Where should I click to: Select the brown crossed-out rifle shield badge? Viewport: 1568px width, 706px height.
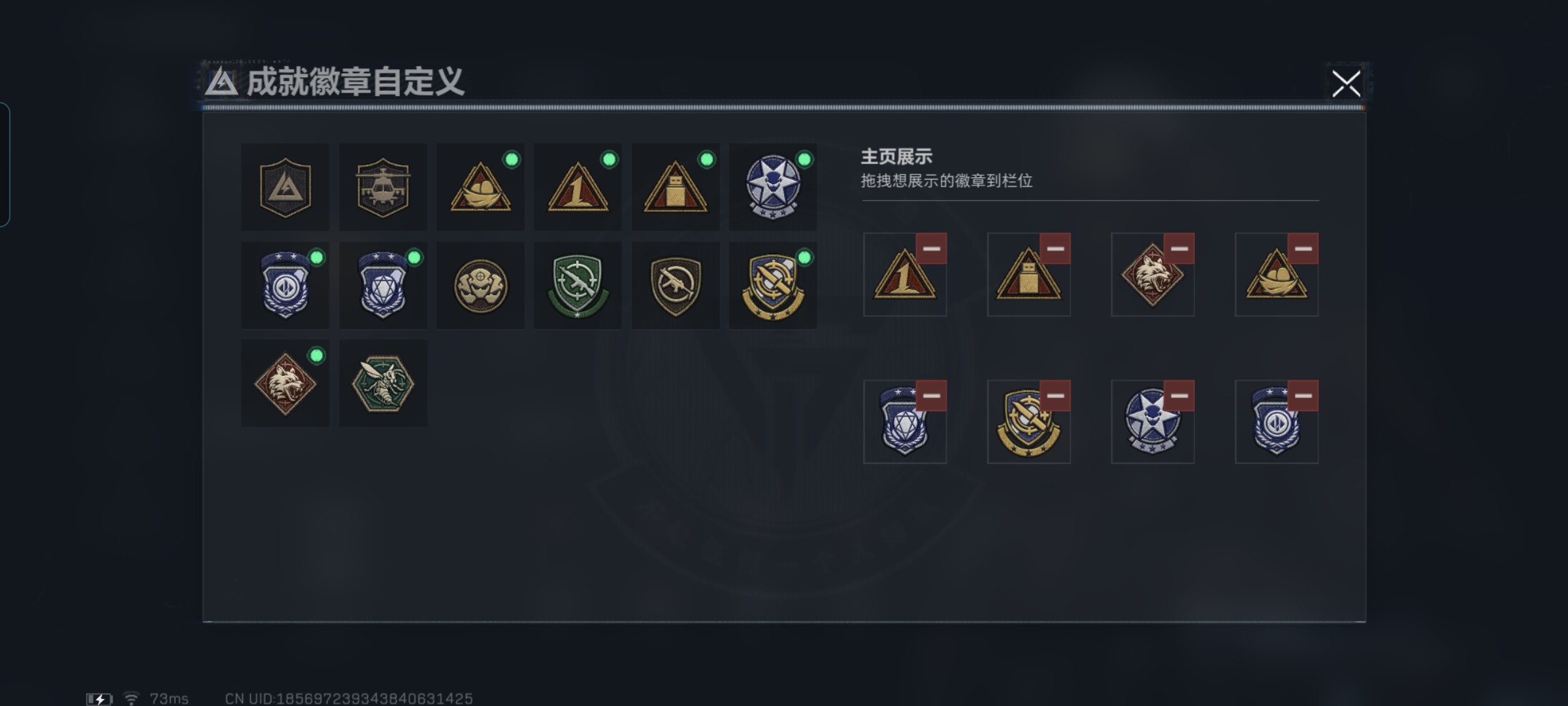(676, 285)
